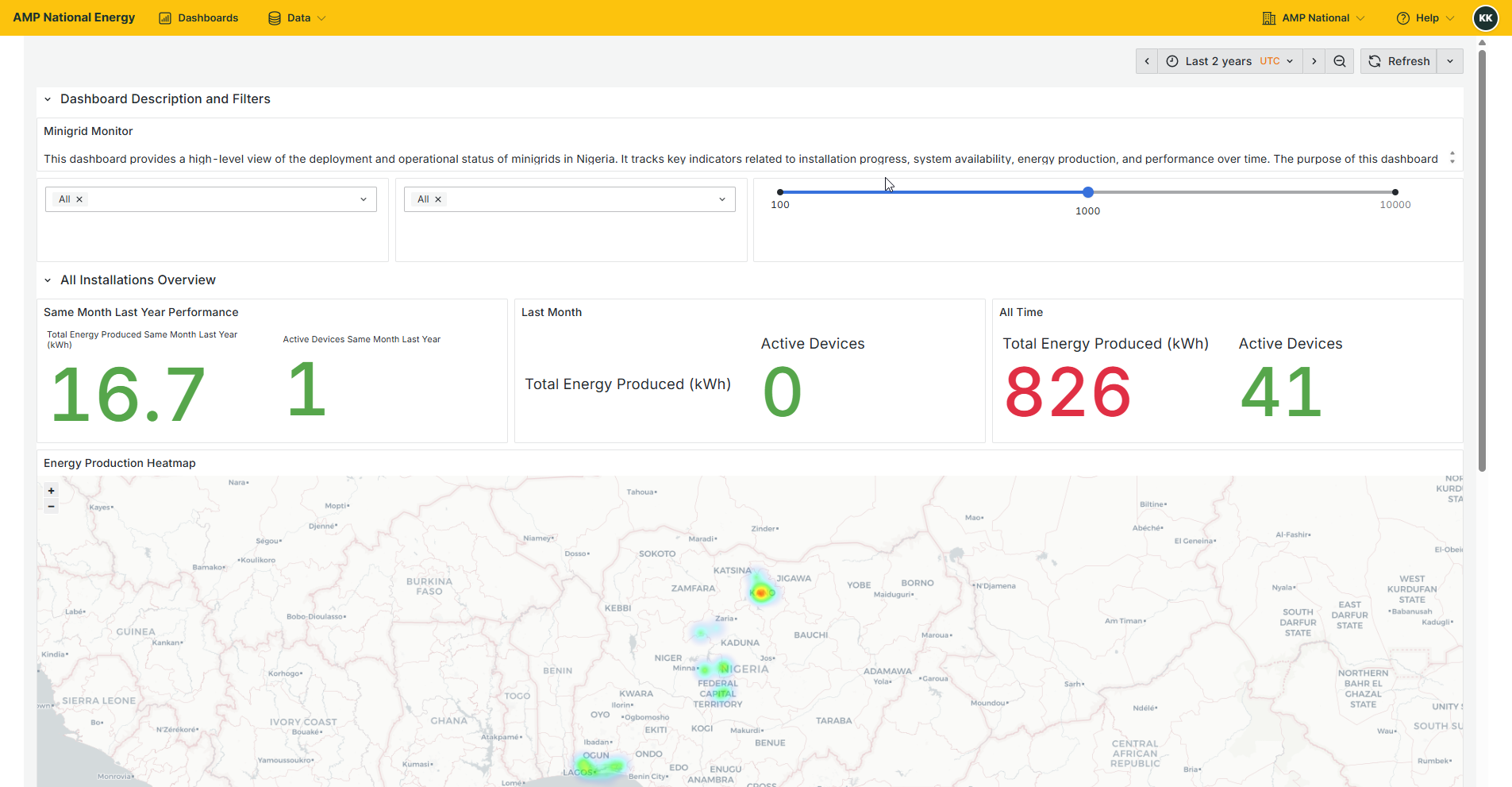1512x787 pixels.
Task: Click the AMP National Energy logo text
Action: 74,17
